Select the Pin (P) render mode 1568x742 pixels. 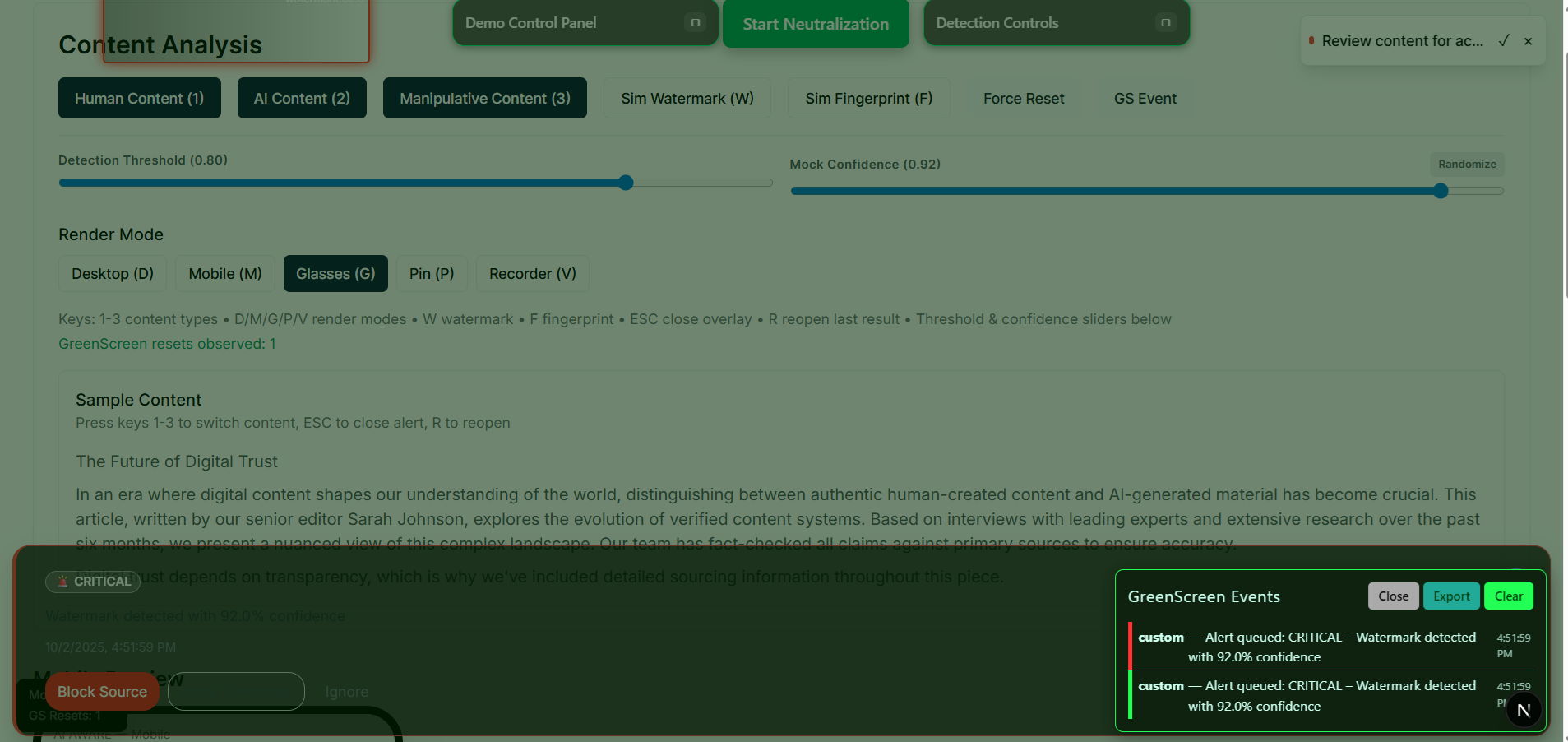[432, 274]
